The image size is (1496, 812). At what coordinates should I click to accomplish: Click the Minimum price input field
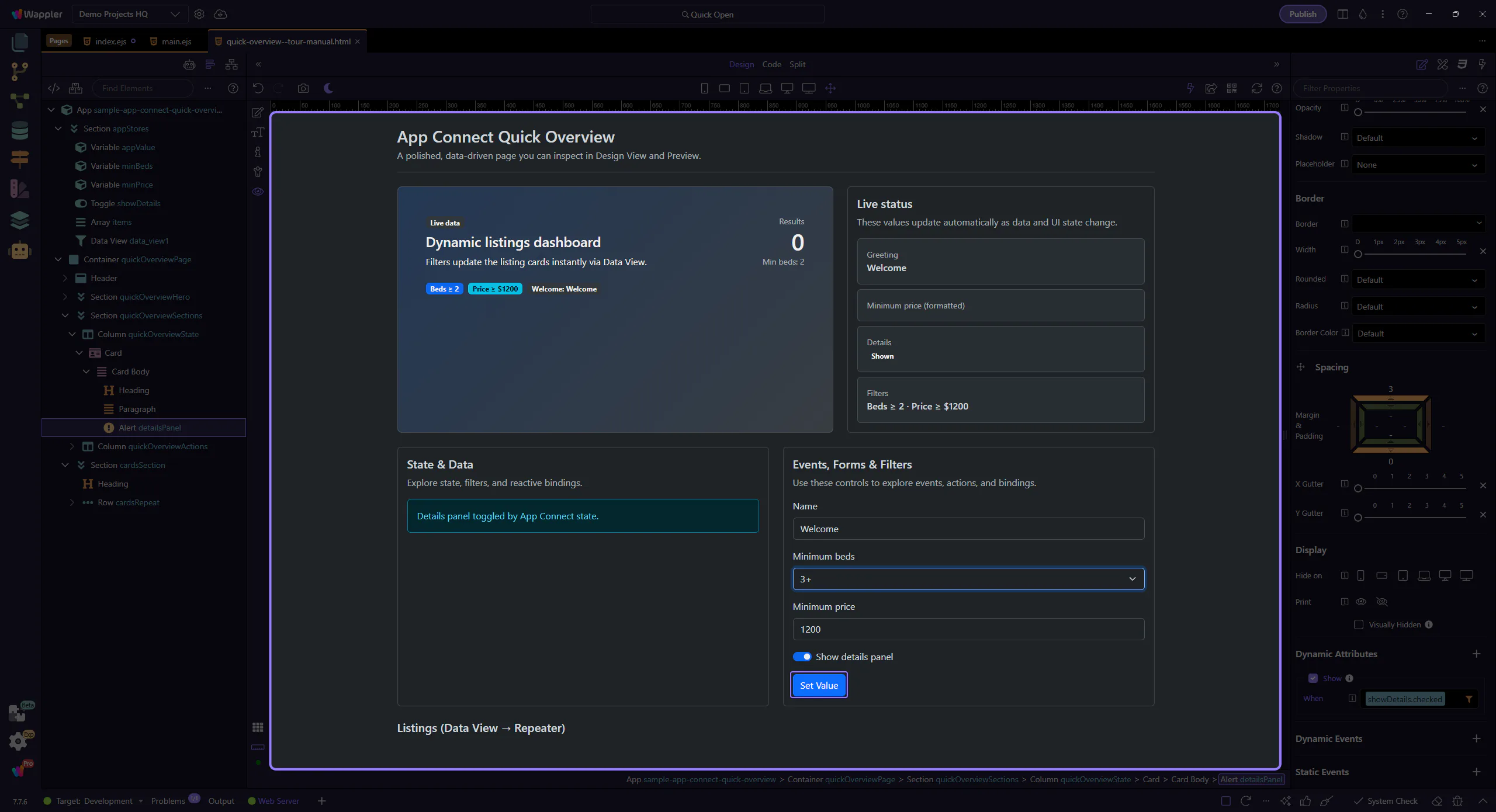tap(968, 629)
